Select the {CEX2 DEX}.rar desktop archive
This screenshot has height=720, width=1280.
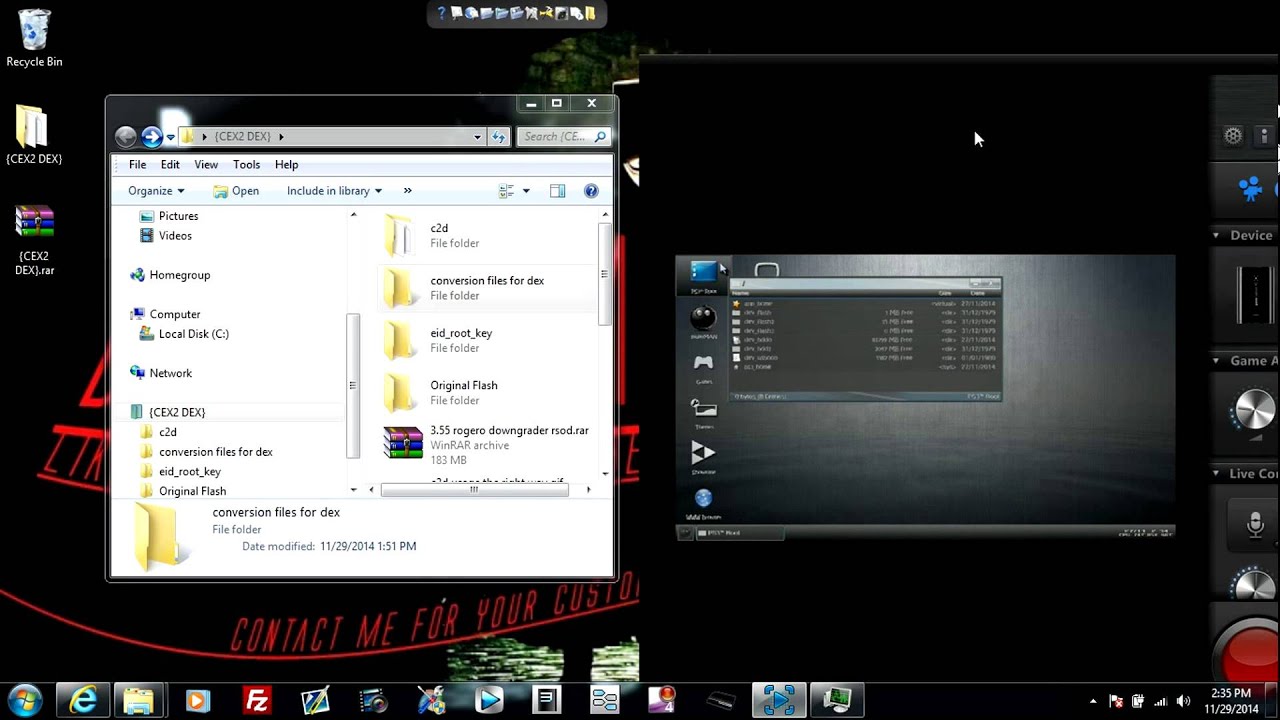tap(34, 240)
